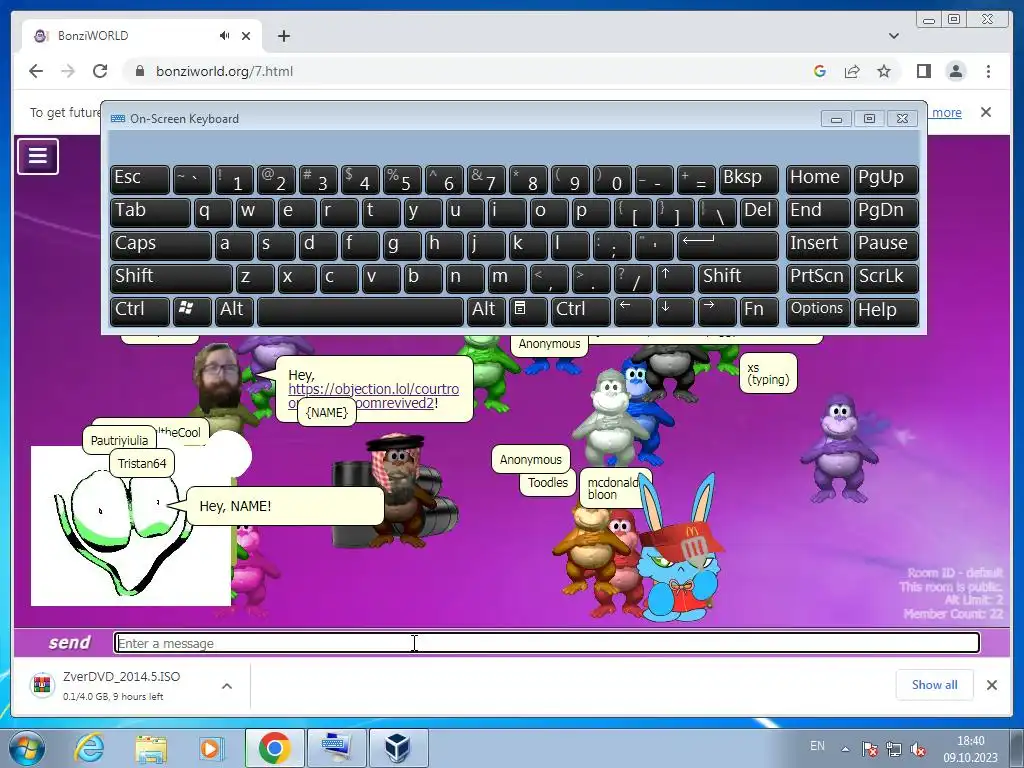Go back to the previous page
The width and height of the screenshot is (1024, 768).
point(36,71)
